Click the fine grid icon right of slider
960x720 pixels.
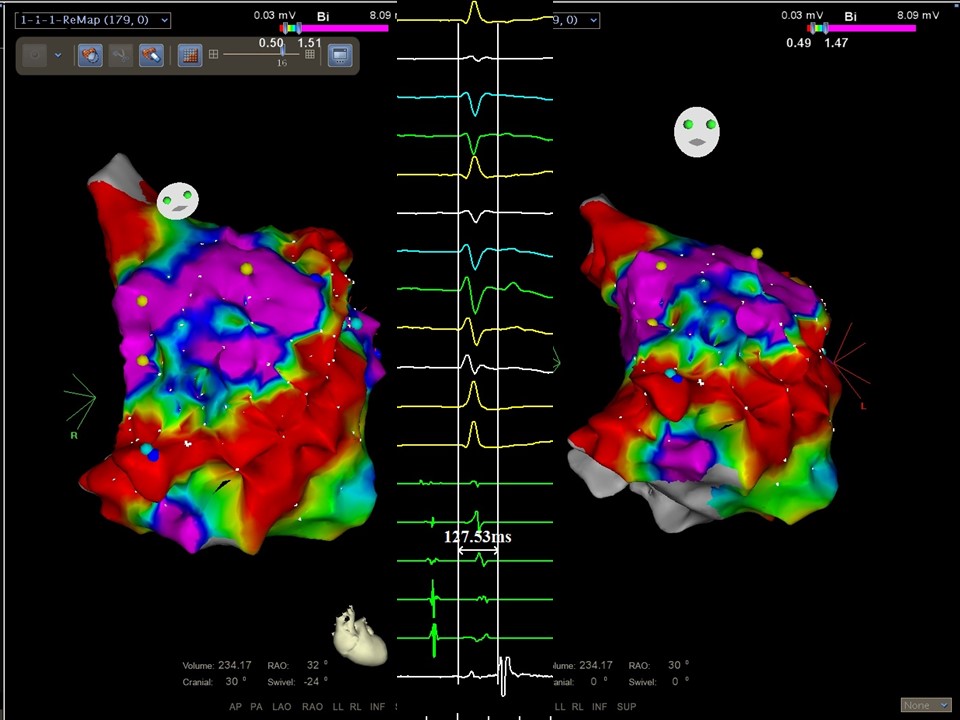pos(310,54)
